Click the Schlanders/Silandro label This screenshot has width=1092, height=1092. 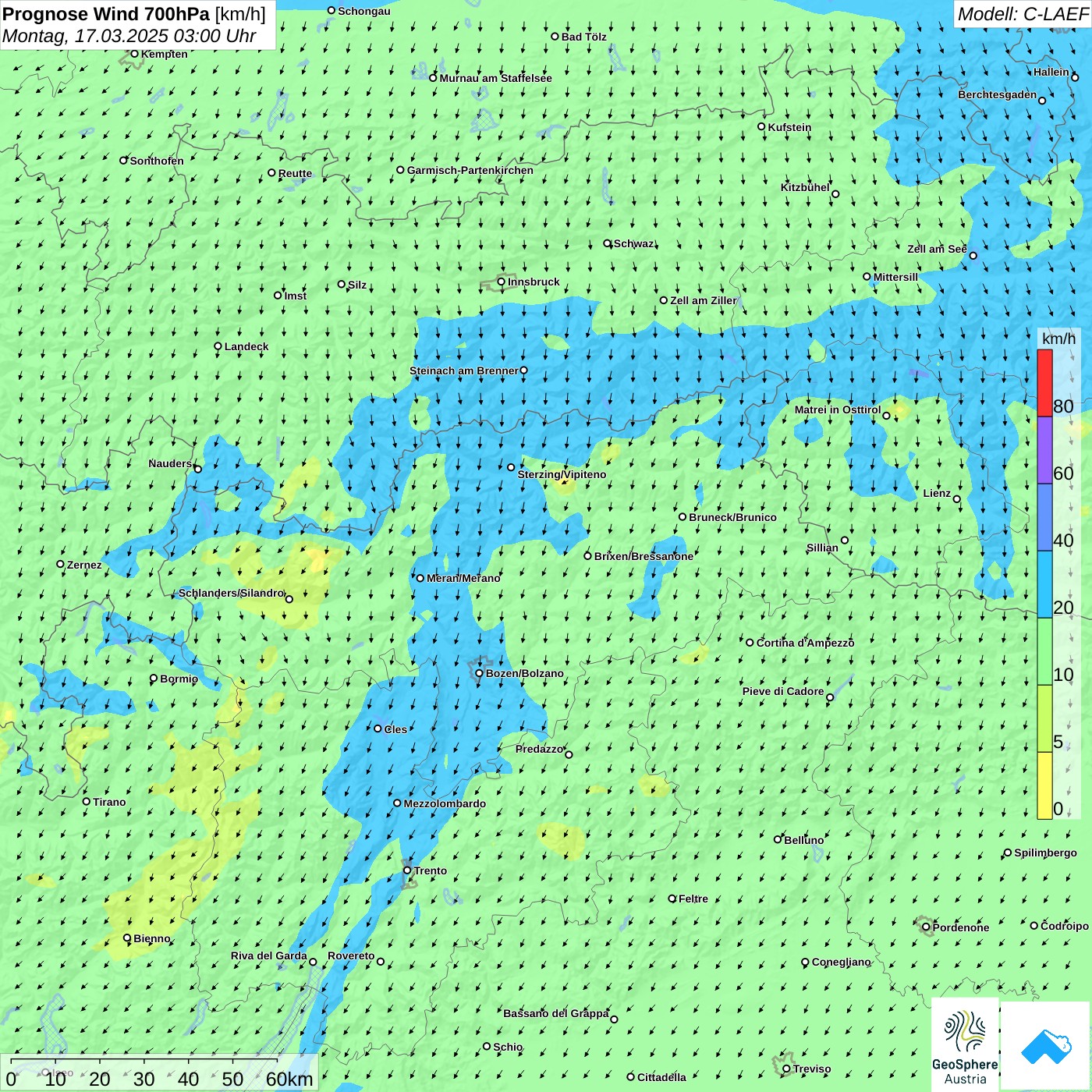point(231,593)
